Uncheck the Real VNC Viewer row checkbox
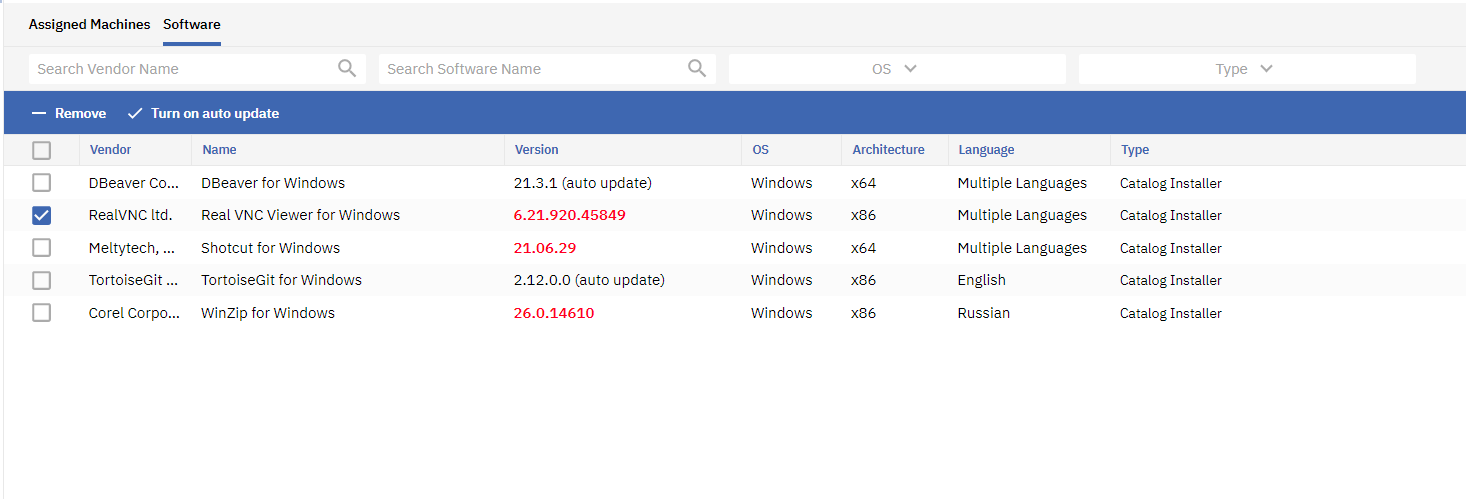This screenshot has height=499, width=1466. tap(41, 215)
